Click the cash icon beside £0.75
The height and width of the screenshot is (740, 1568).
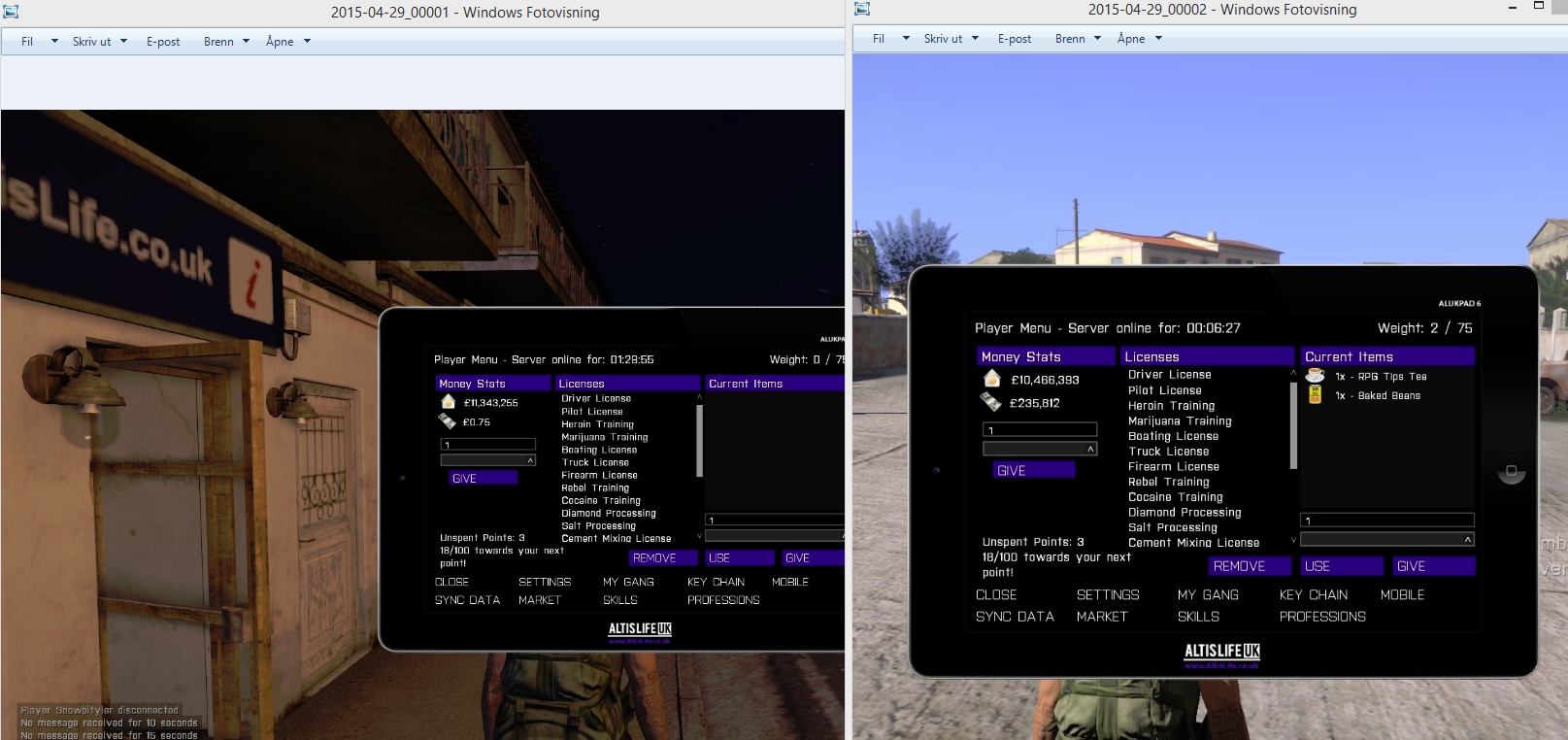pos(447,421)
